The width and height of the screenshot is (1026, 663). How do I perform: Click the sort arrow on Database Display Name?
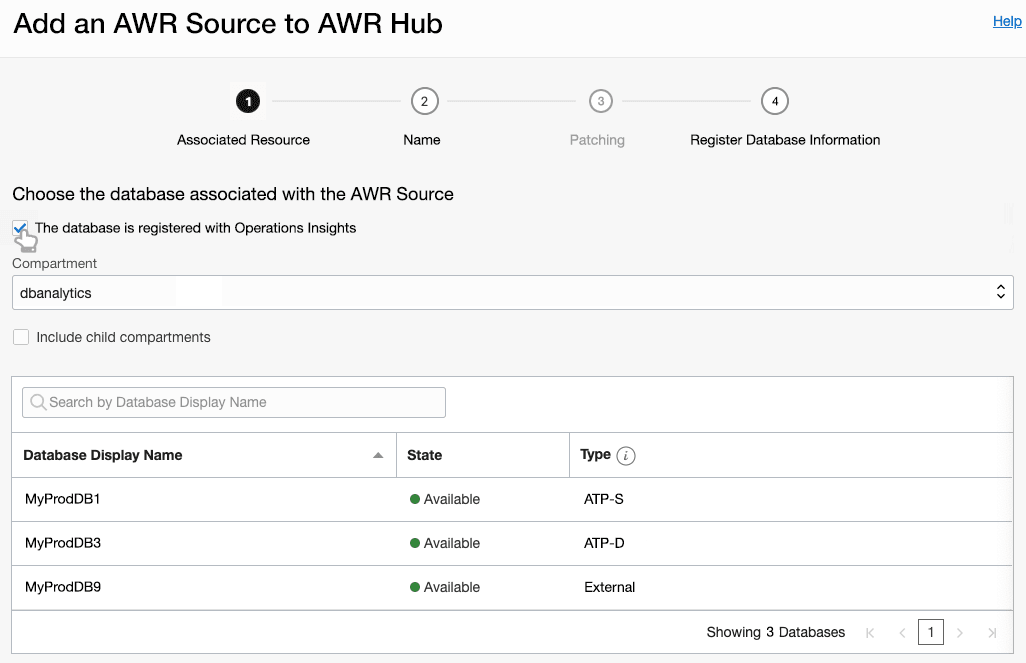pos(379,455)
